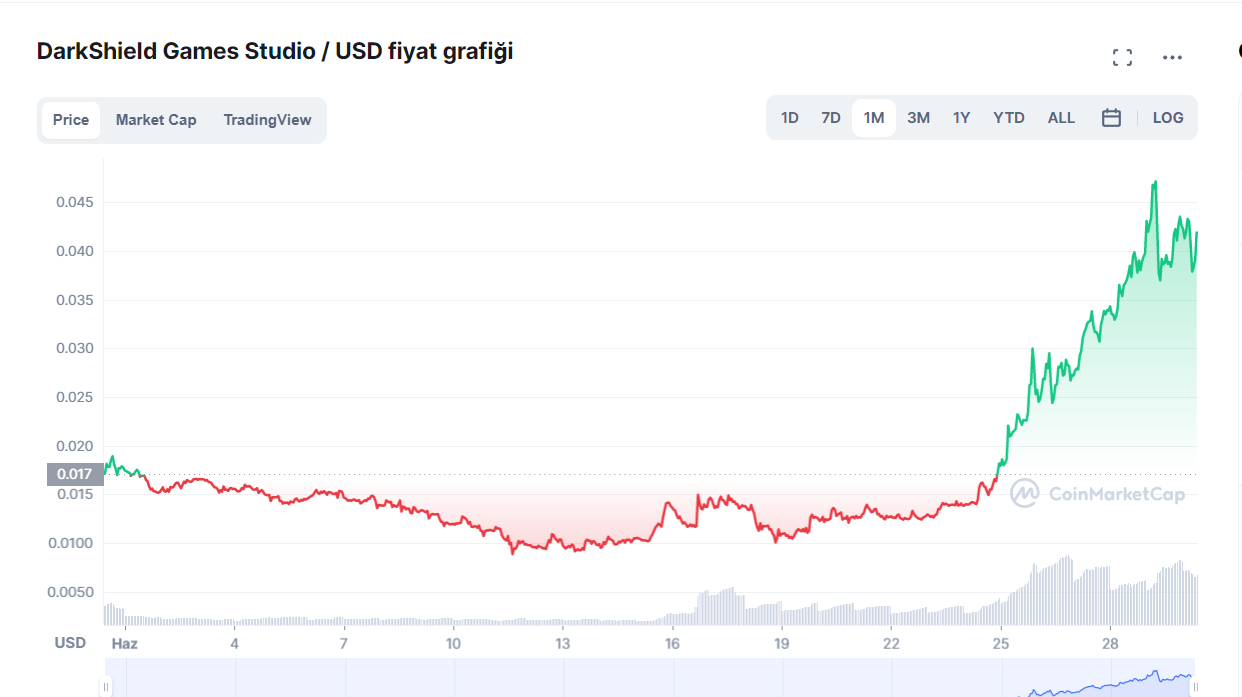Click the price peak on the chart
This screenshot has height=697, width=1242.
(x=1155, y=183)
